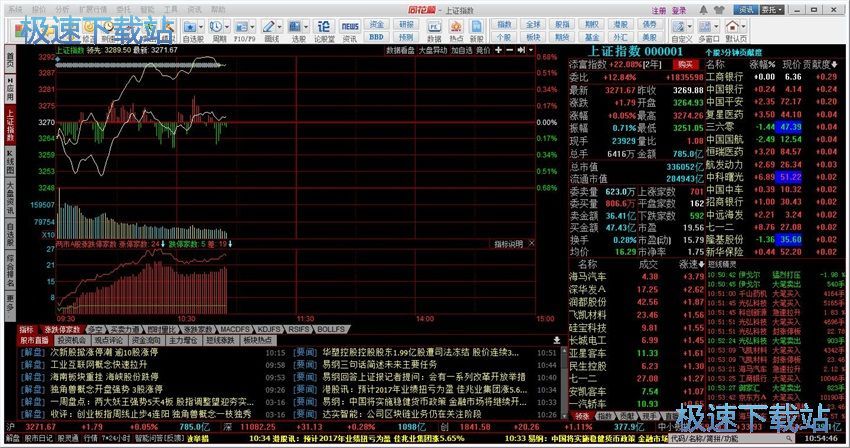Select 海马汽车 row in speed ranking
Screen dimensions: 850x448
coord(637,277)
